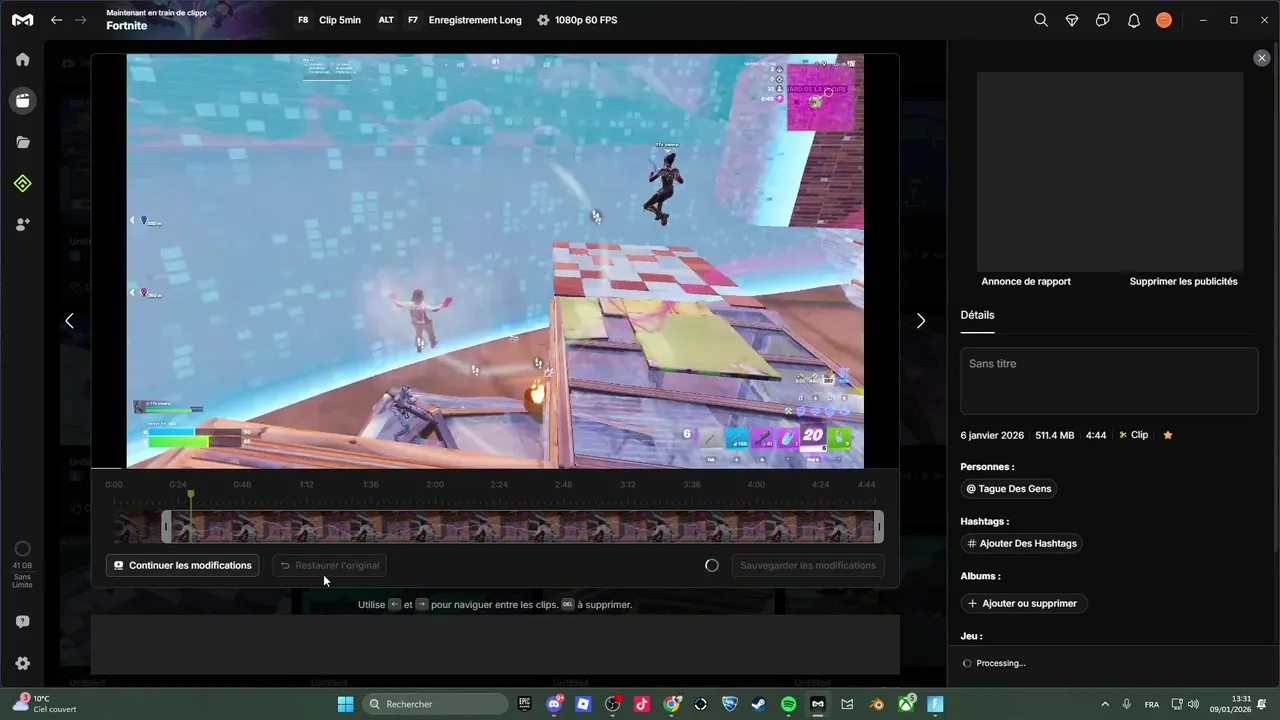
Task: Click the 511.4 MB file size text
Action: tap(1055, 435)
